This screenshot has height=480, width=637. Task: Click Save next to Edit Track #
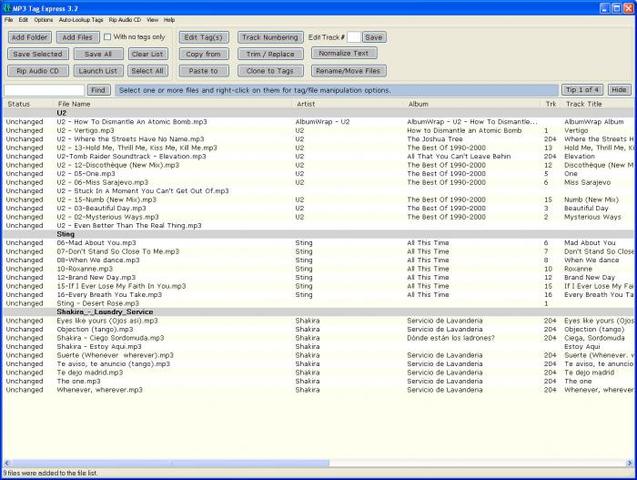click(374, 37)
